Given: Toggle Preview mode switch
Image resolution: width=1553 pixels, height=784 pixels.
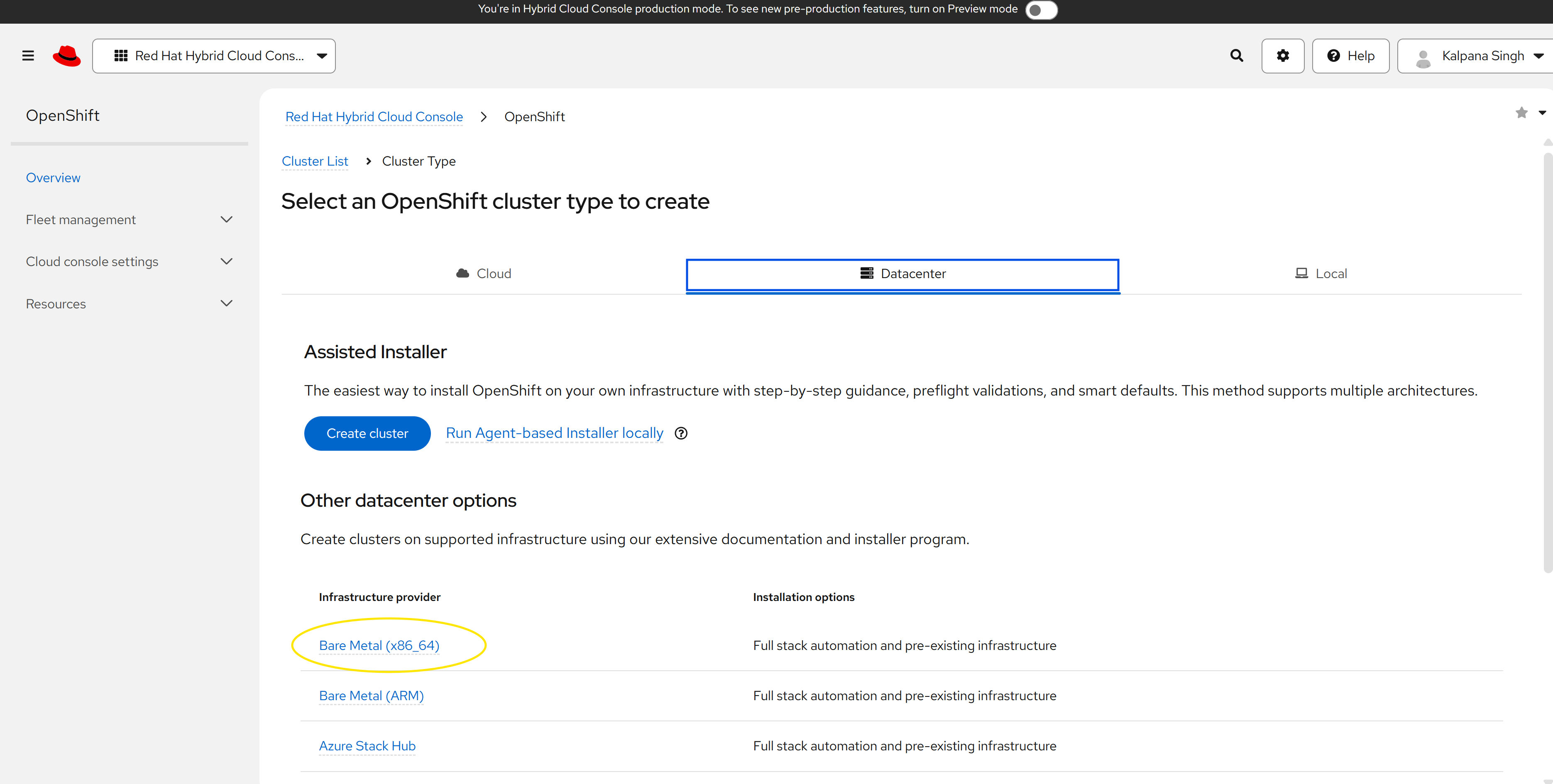Looking at the screenshot, I should [x=1041, y=10].
